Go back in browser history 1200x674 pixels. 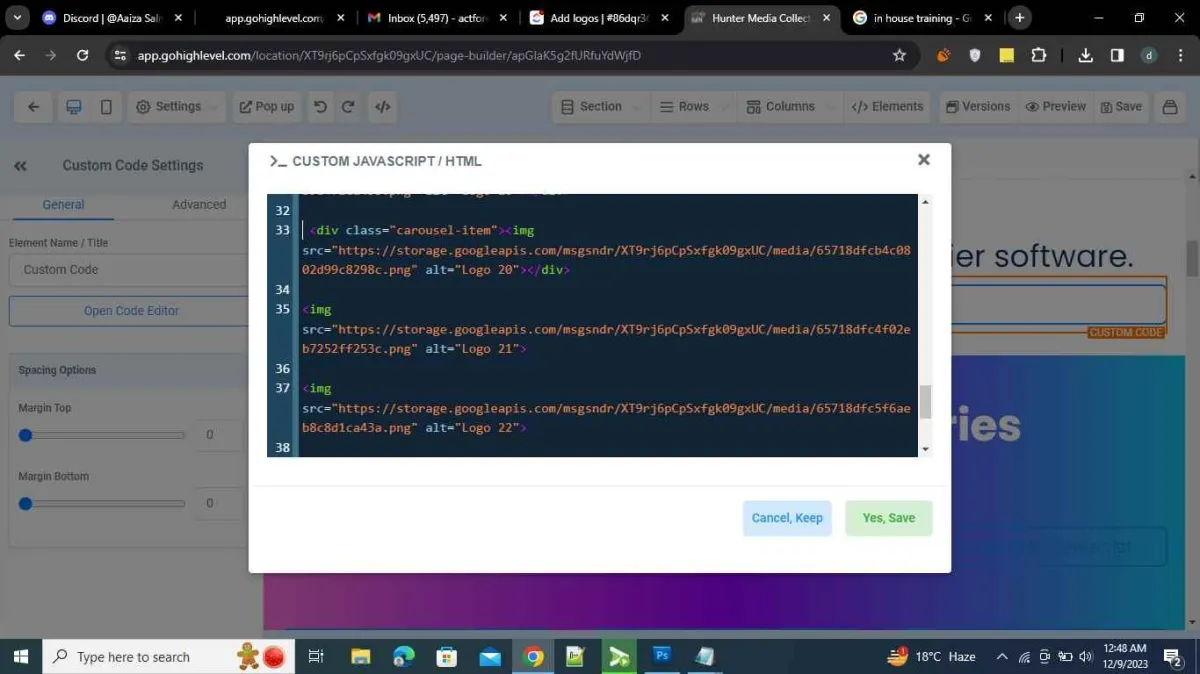[x=19, y=56]
